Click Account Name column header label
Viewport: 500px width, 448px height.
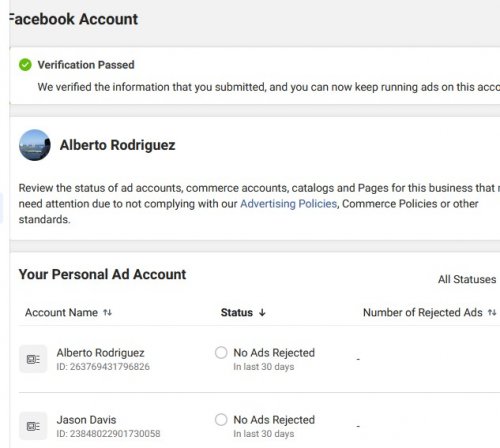tap(61, 313)
